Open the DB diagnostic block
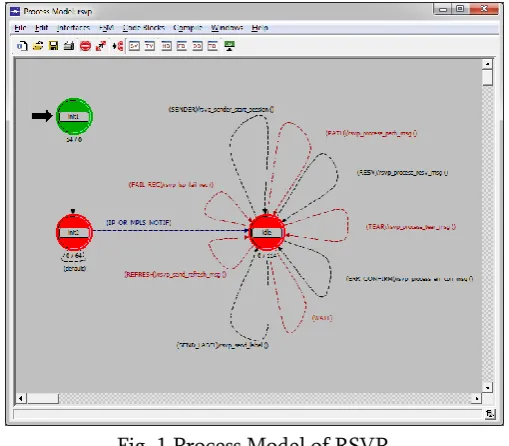Image resolution: width=509 pixels, height=446 pixels. [197, 46]
